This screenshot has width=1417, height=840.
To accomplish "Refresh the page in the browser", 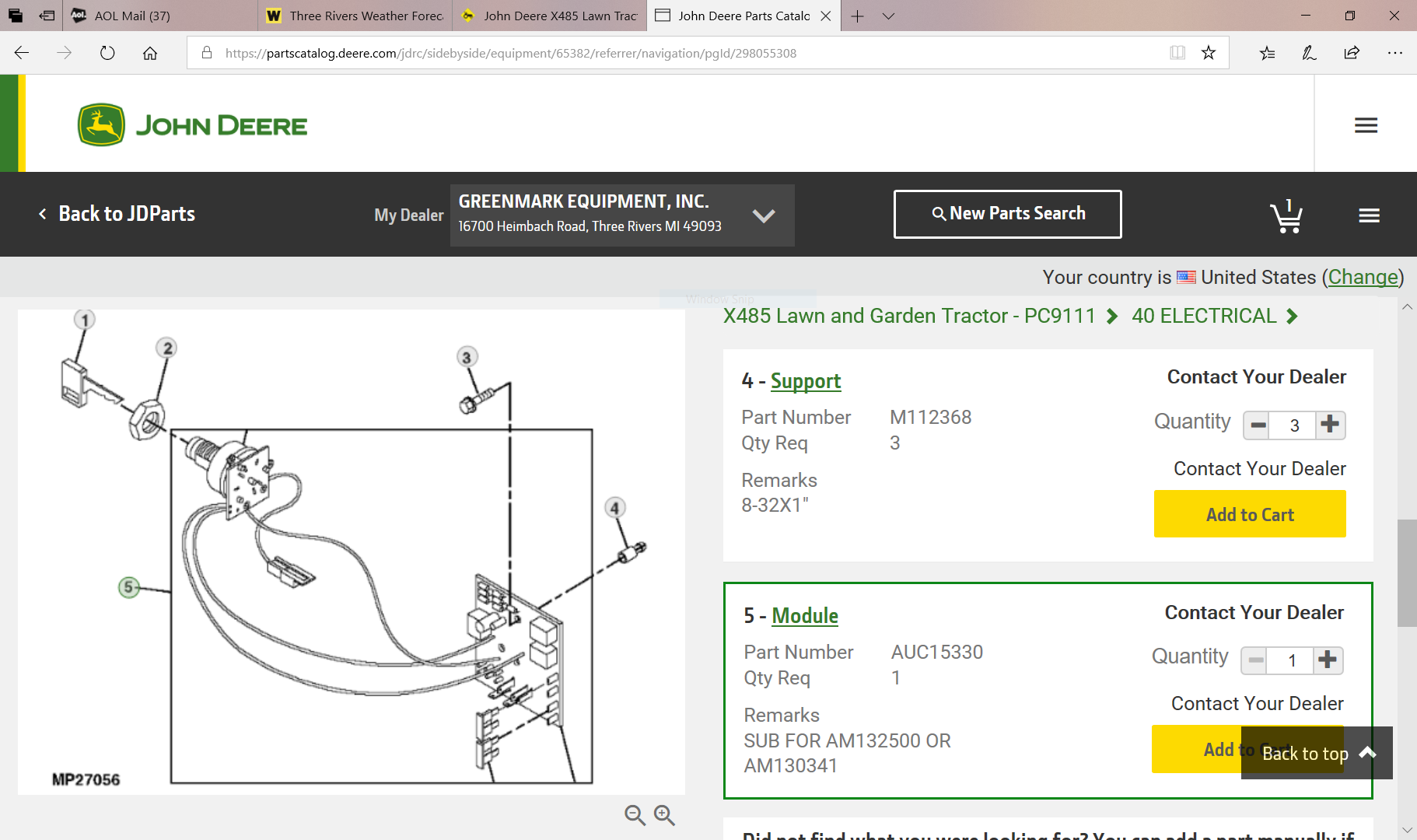I will pos(107,53).
